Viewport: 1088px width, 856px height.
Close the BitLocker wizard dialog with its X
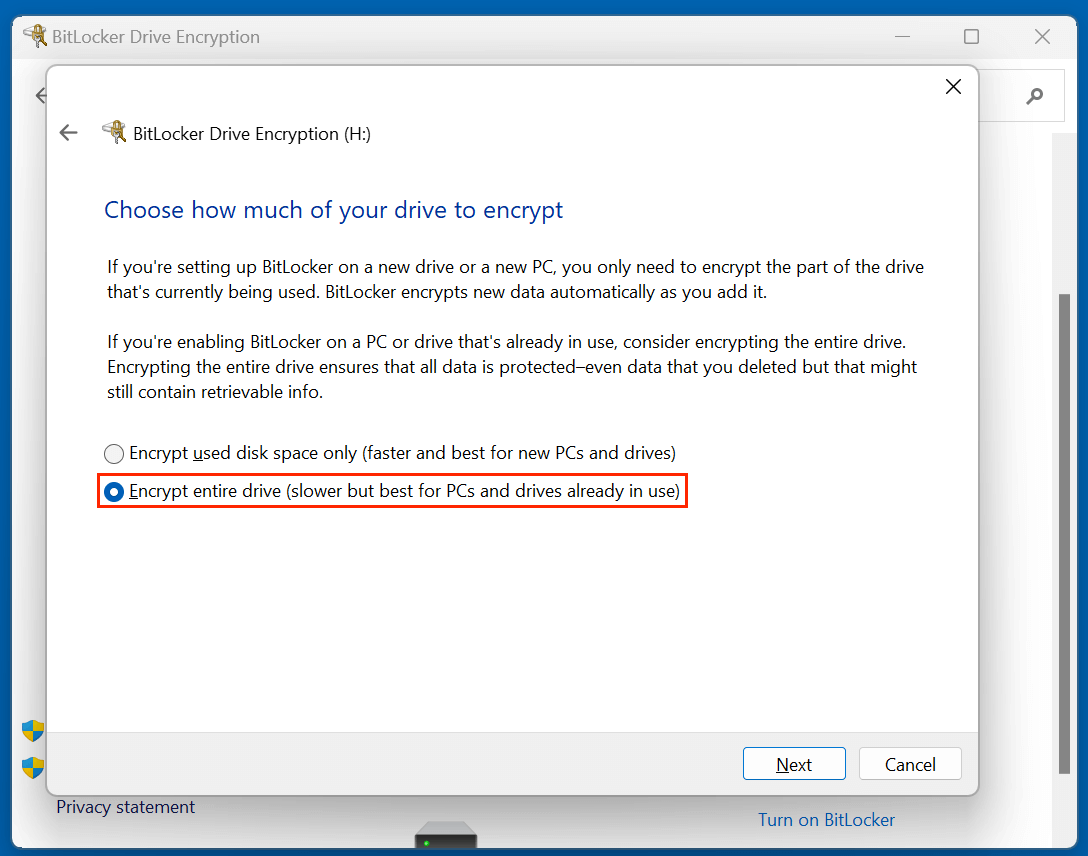[x=952, y=86]
